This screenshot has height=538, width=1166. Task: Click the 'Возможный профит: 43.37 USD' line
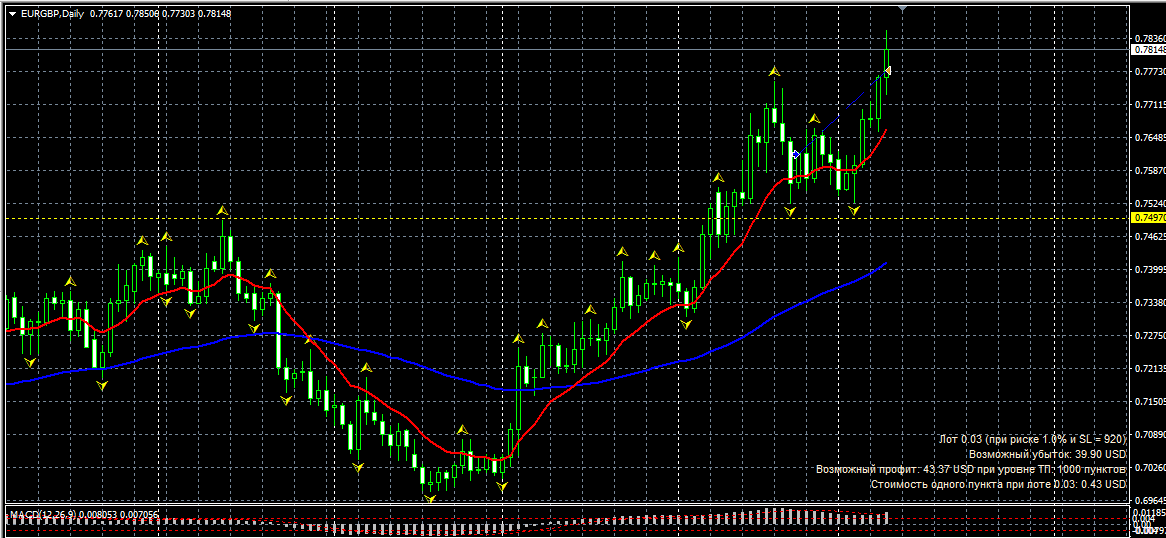pos(971,470)
